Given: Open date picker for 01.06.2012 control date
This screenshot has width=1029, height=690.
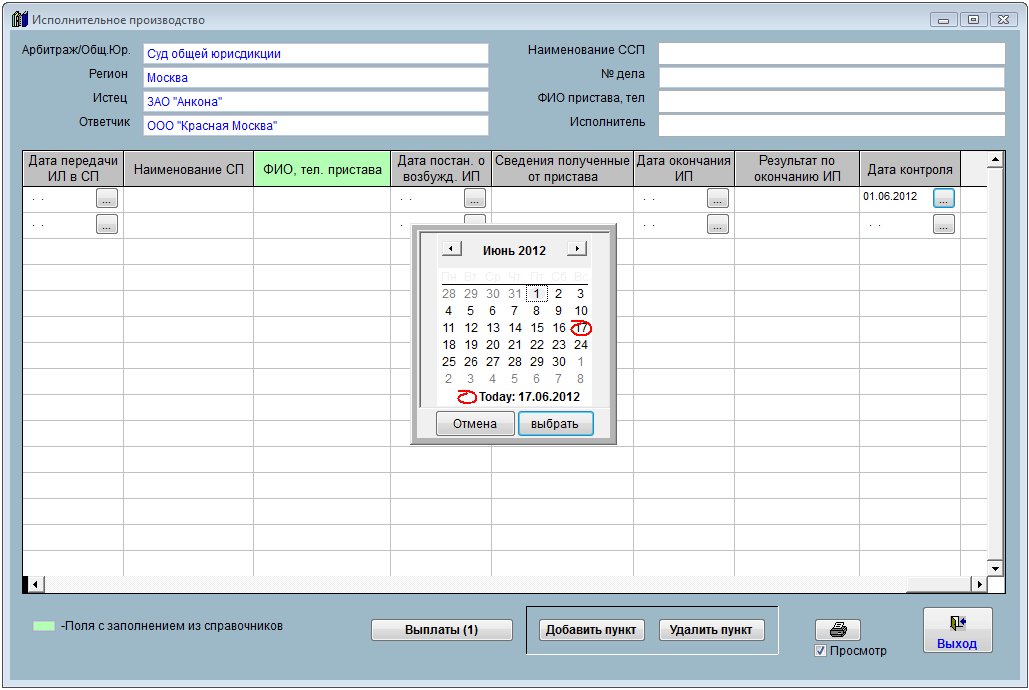Looking at the screenshot, I should tap(943, 198).
